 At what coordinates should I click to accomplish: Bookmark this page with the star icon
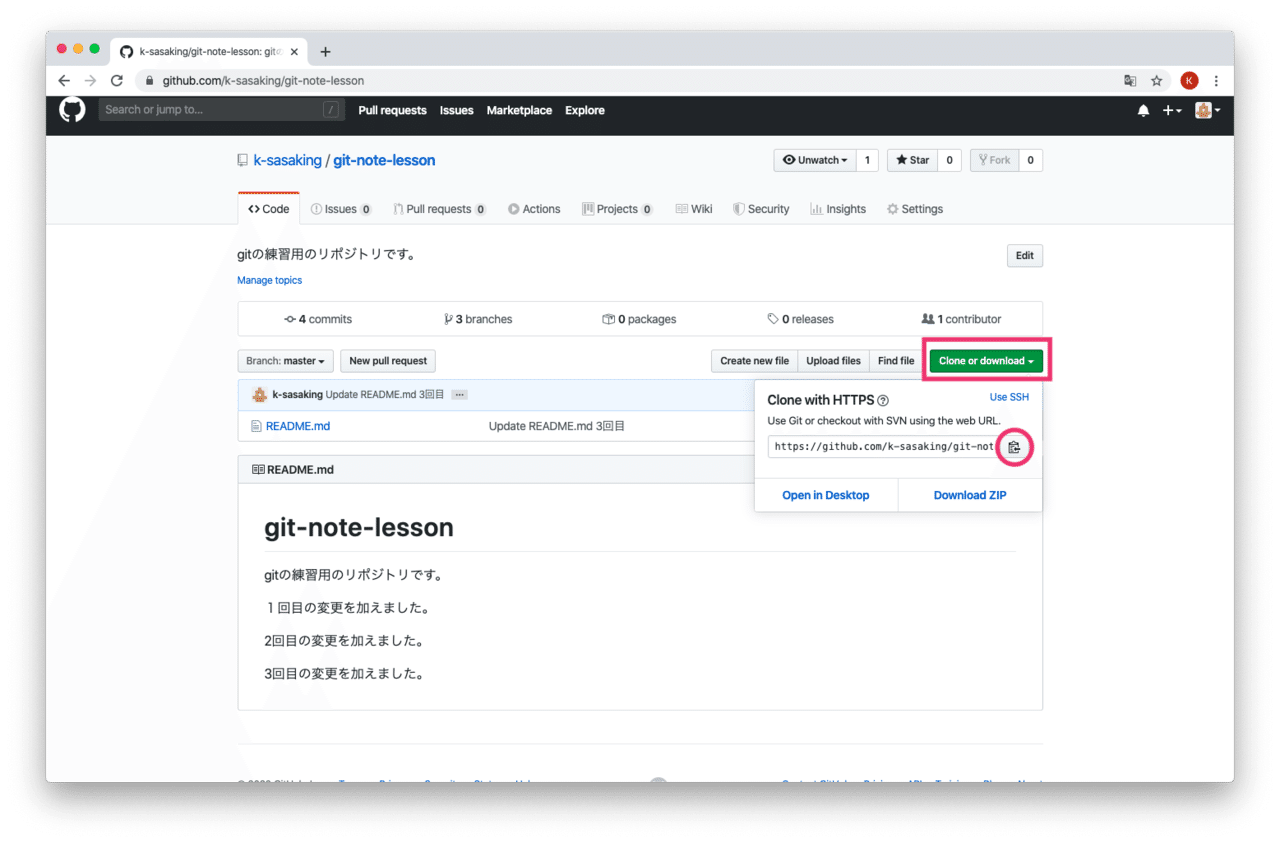(1157, 81)
